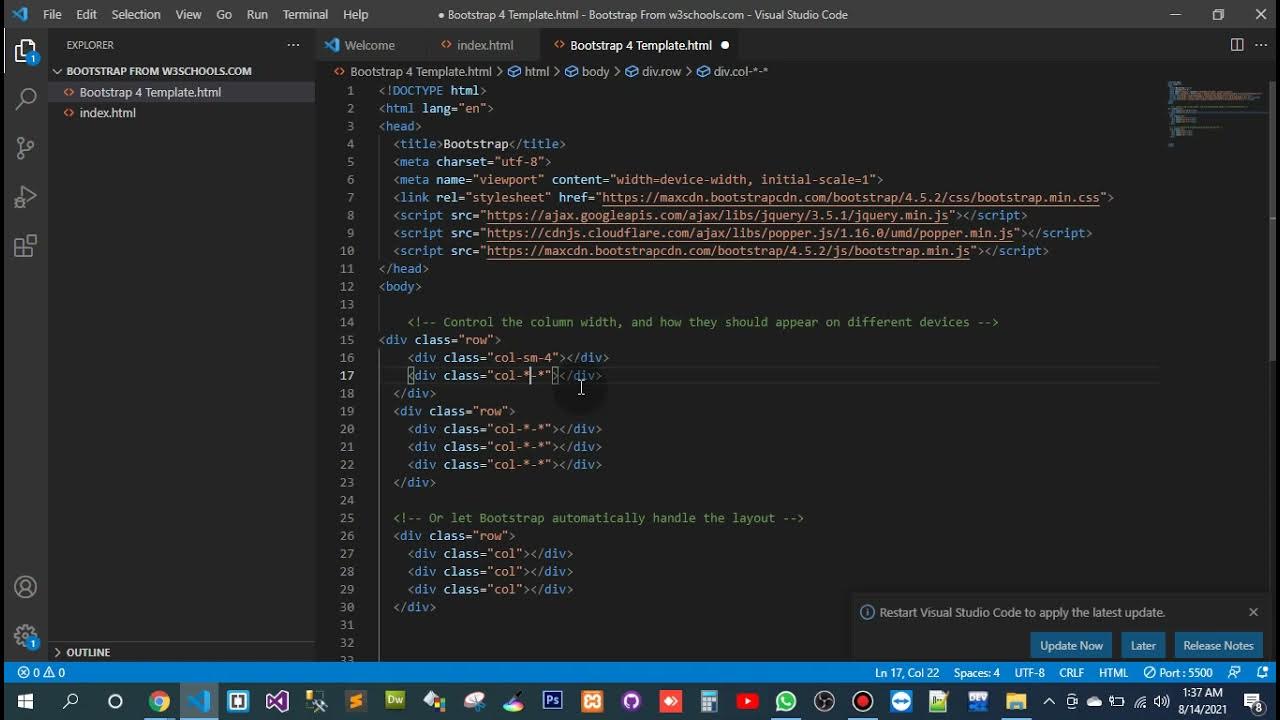Open the Source Control view

(x=26, y=148)
